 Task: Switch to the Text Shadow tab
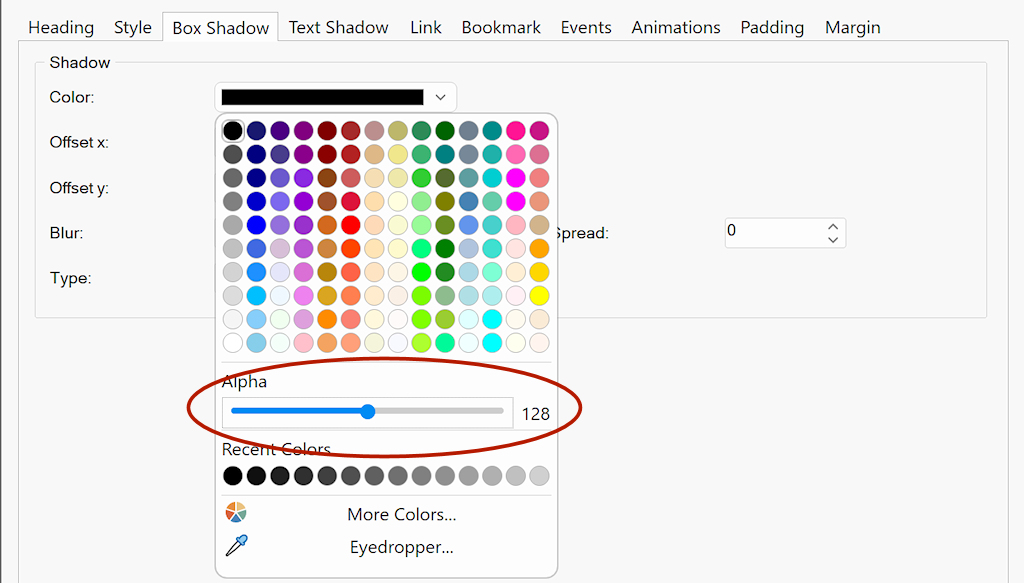(338, 27)
